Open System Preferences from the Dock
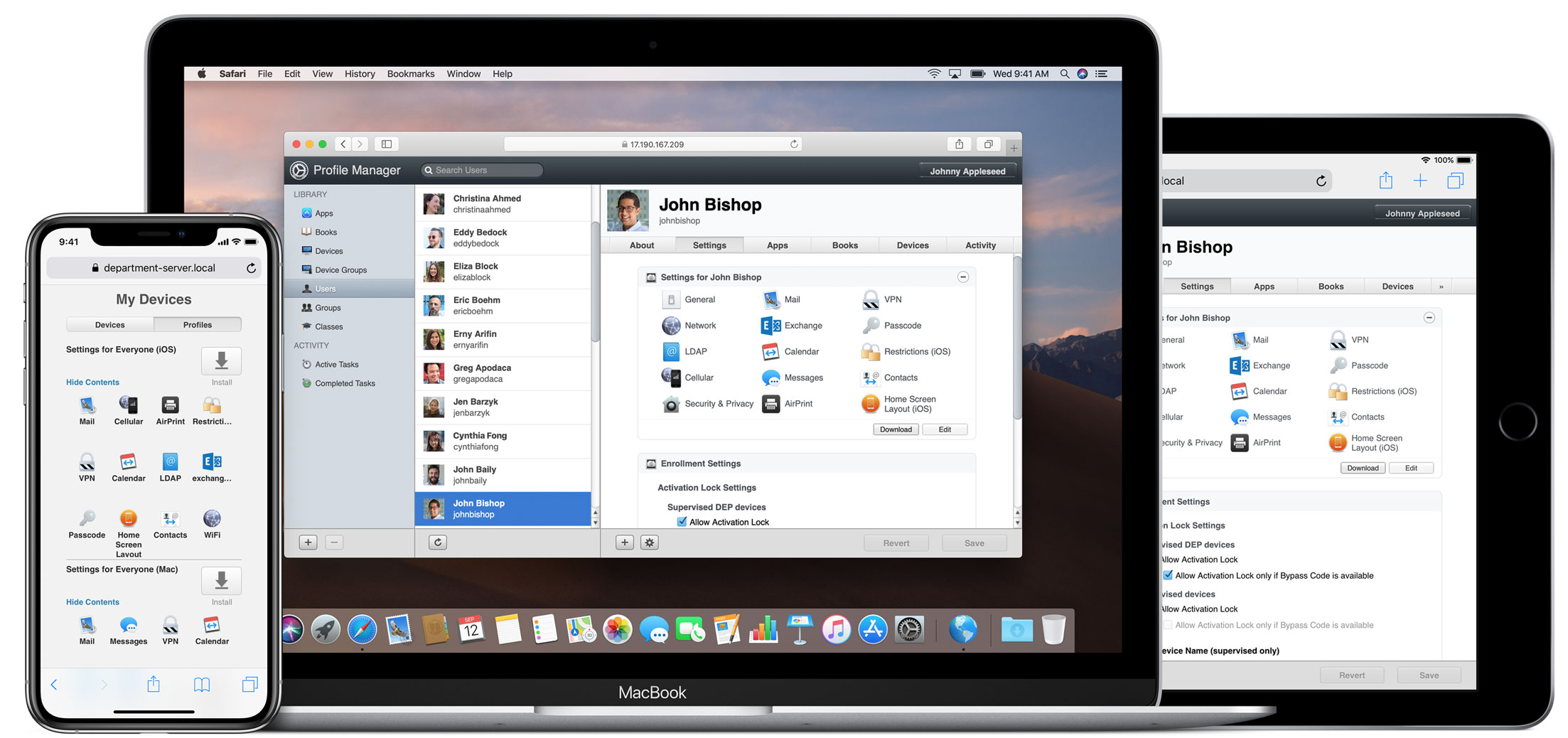Screen dimensions: 1568x738 pos(909,629)
